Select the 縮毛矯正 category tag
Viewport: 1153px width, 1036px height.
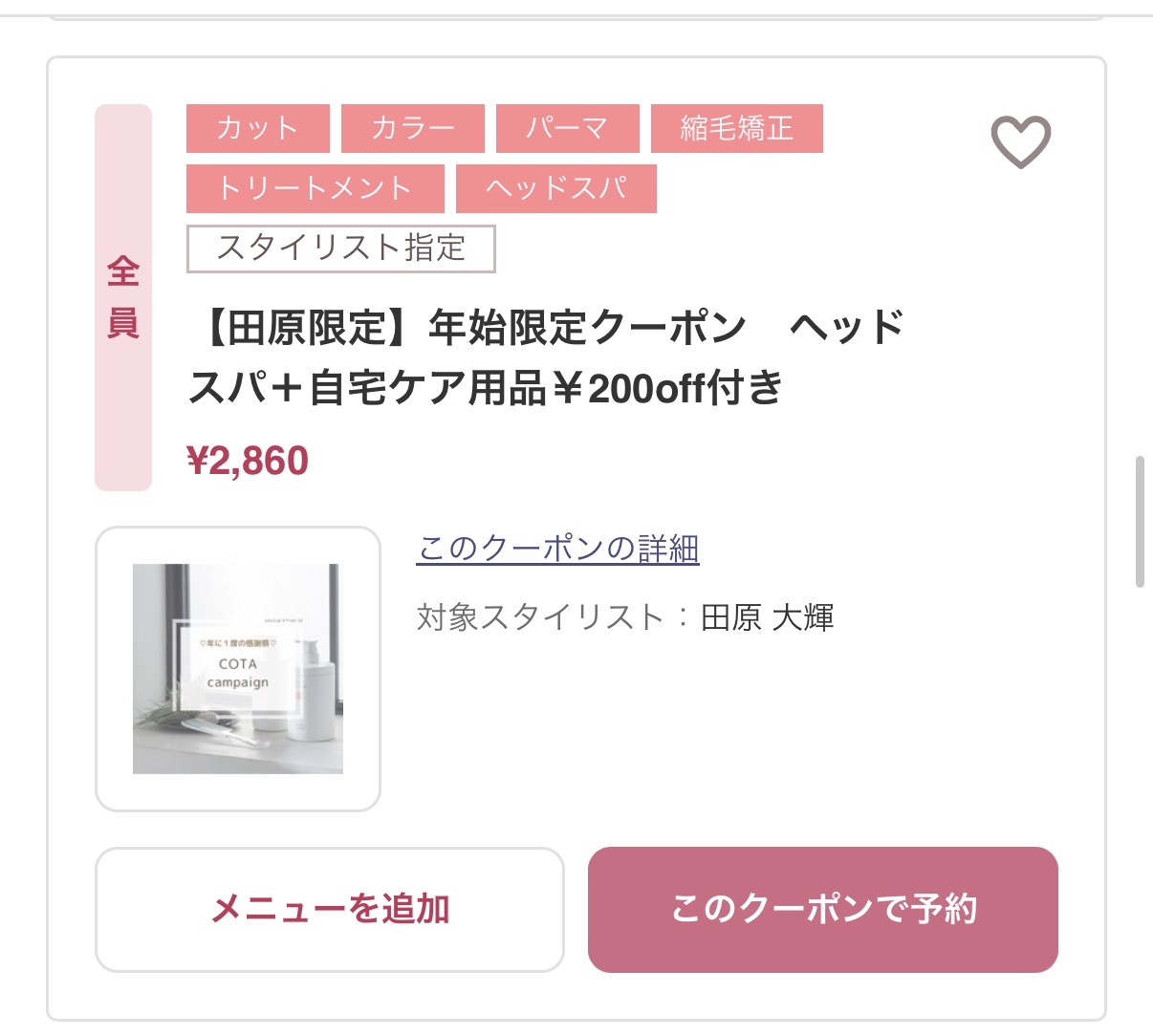pos(736,128)
